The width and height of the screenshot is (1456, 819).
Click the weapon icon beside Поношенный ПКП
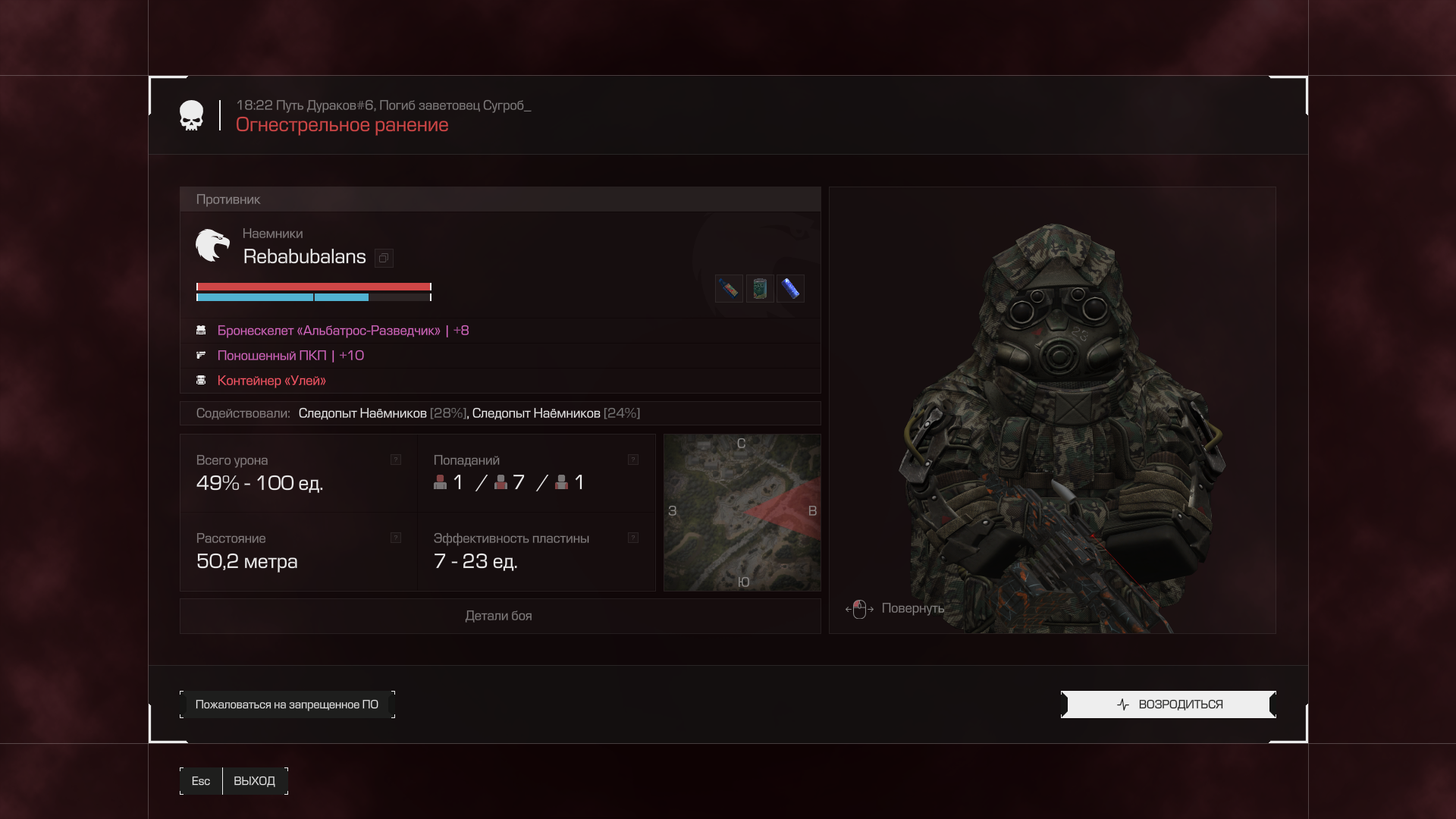pyautogui.click(x=201, y=355)
